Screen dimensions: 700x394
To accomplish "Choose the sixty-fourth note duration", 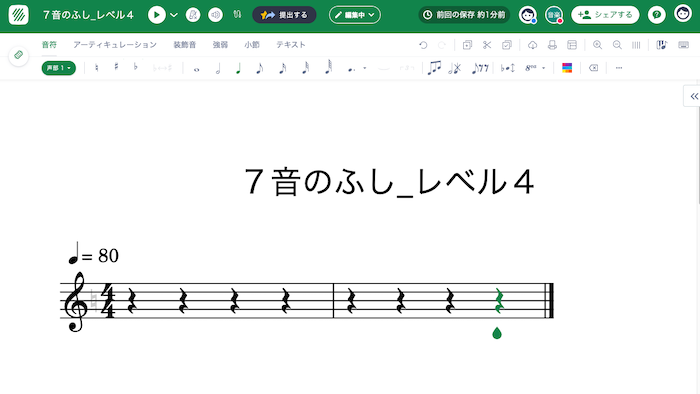I will [328, 67].
